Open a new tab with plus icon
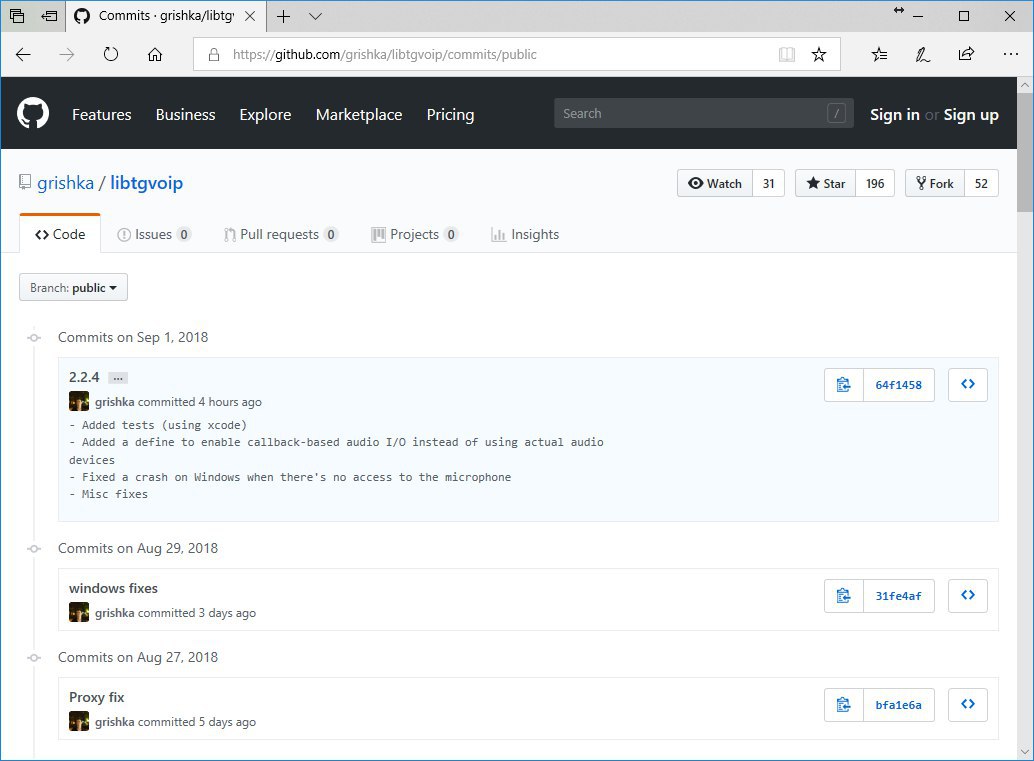The height and width of the screenshot is (761, 1034). [284, 16]
